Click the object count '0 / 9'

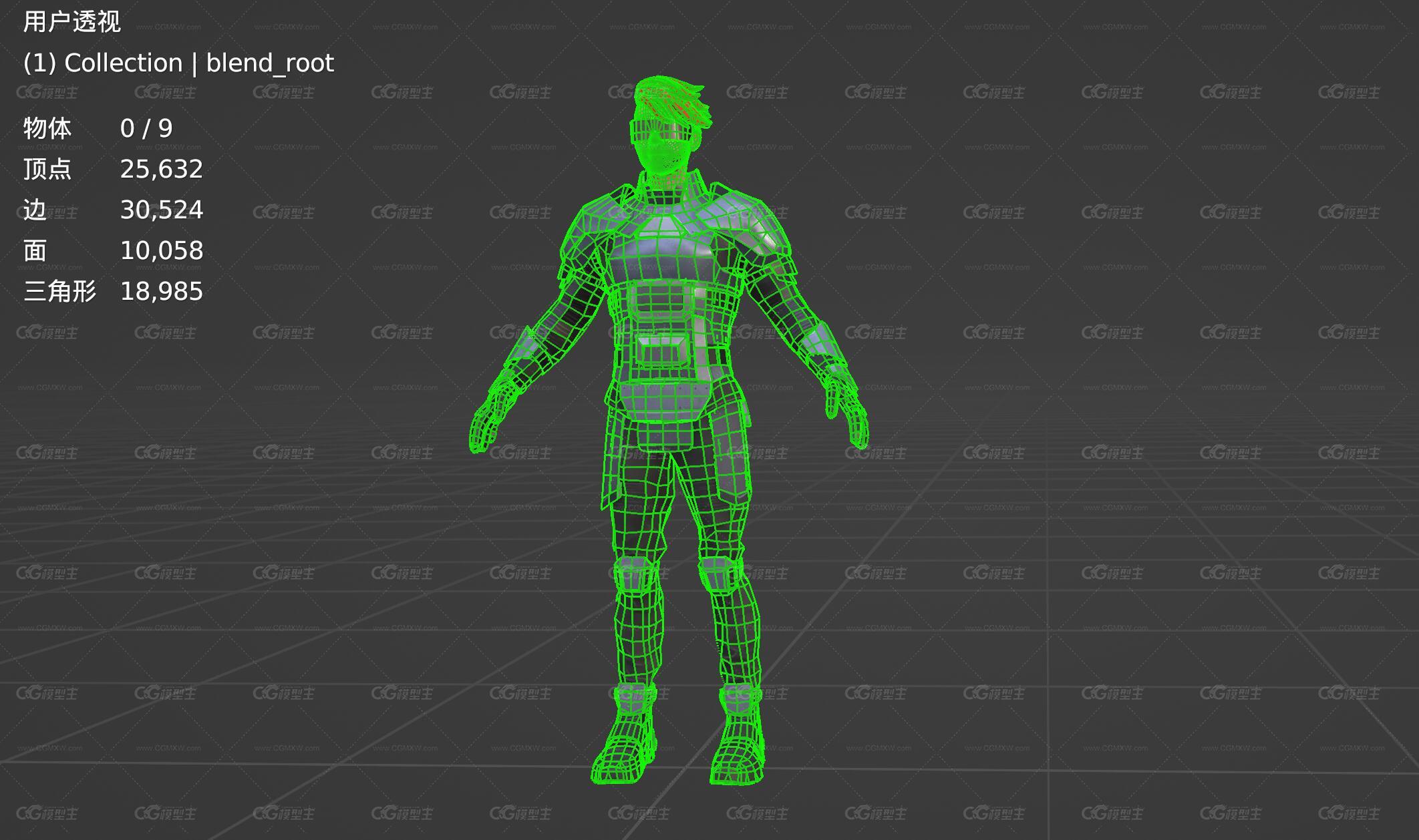point(146,128)
